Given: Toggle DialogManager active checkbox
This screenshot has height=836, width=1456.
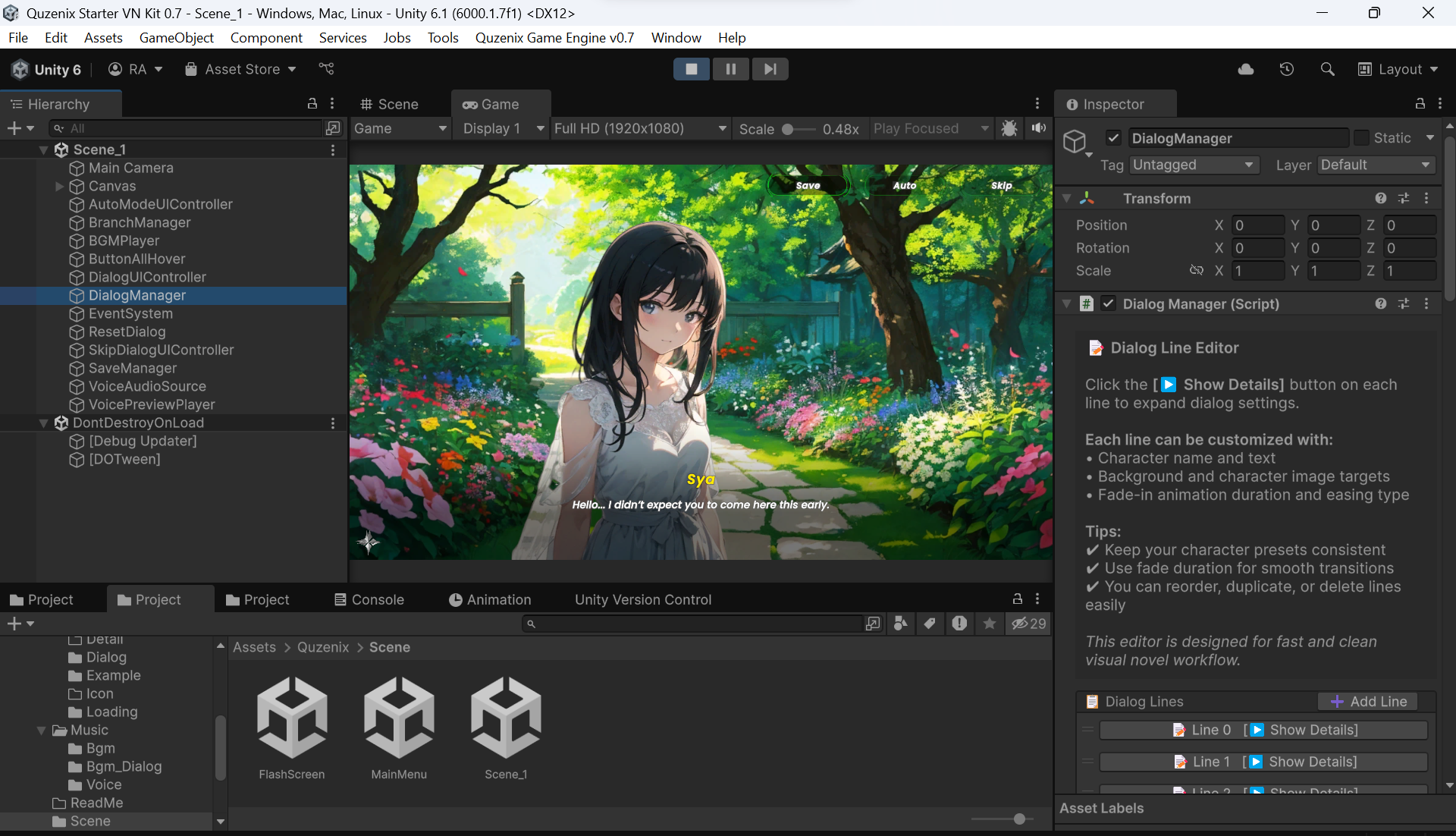Looking at the screenshot, I should (x=1113, y=137).
